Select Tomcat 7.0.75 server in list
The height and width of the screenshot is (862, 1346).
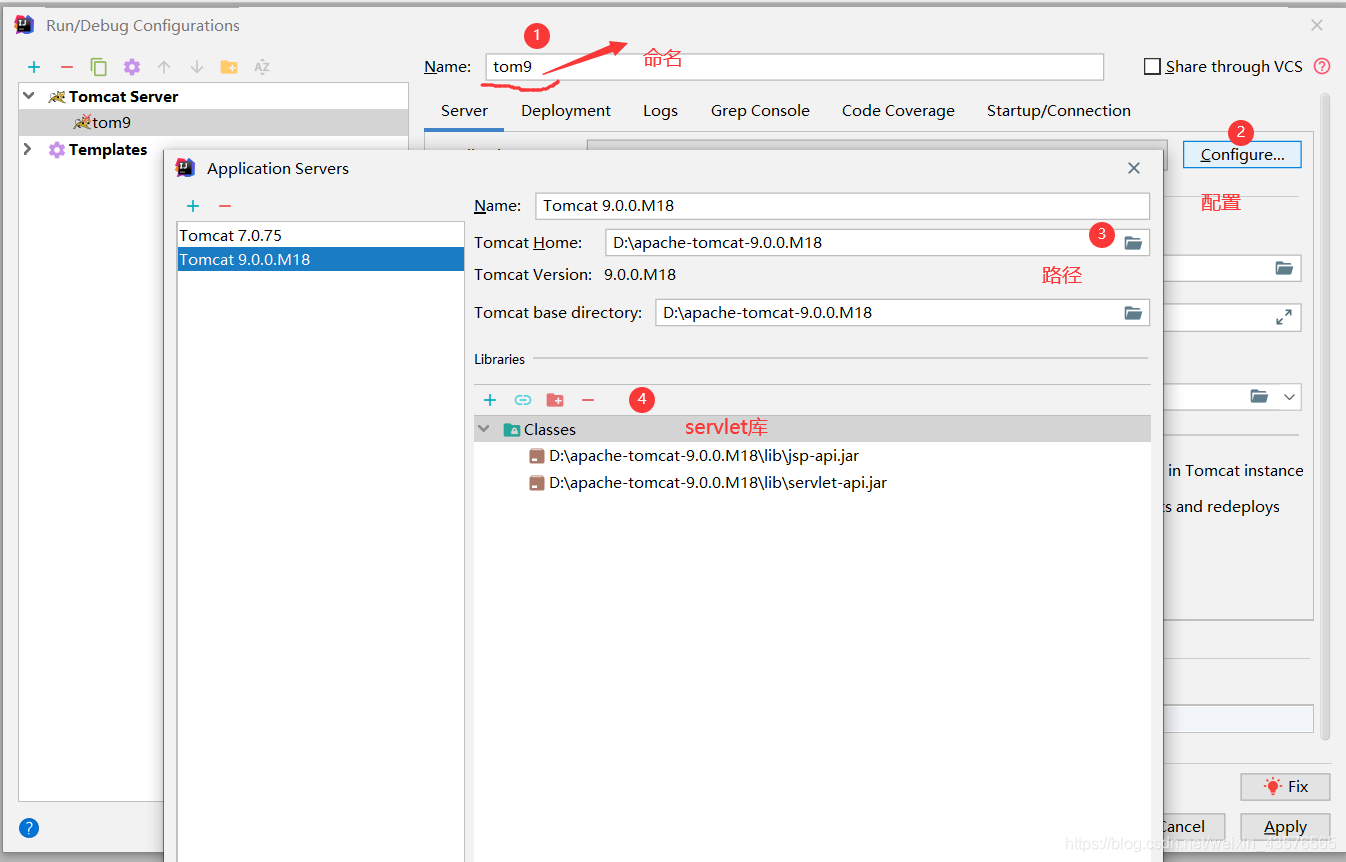pyautogui.click(x=320, y=235)
